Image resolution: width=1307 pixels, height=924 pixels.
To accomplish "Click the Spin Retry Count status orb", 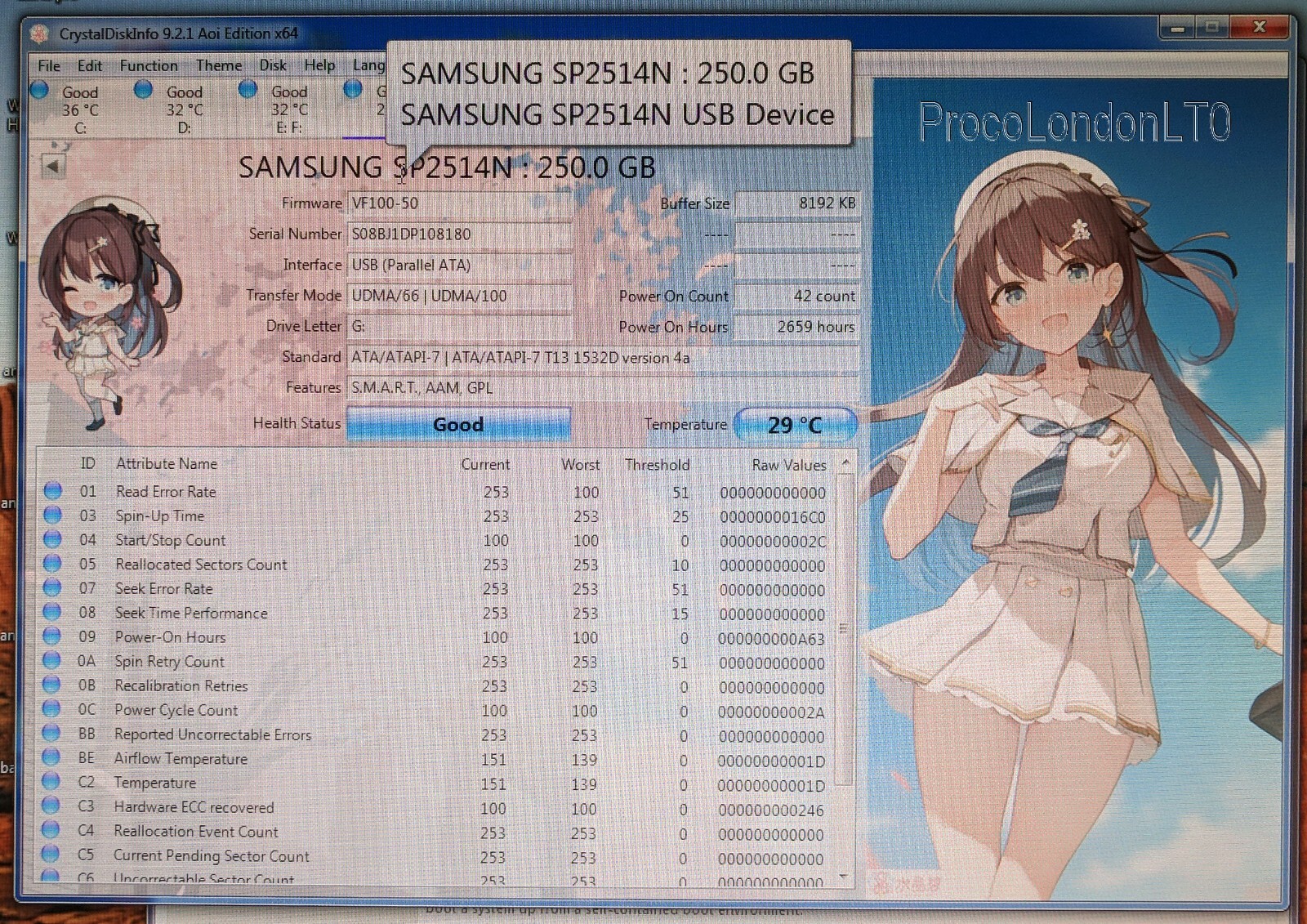I will (51, 660).
